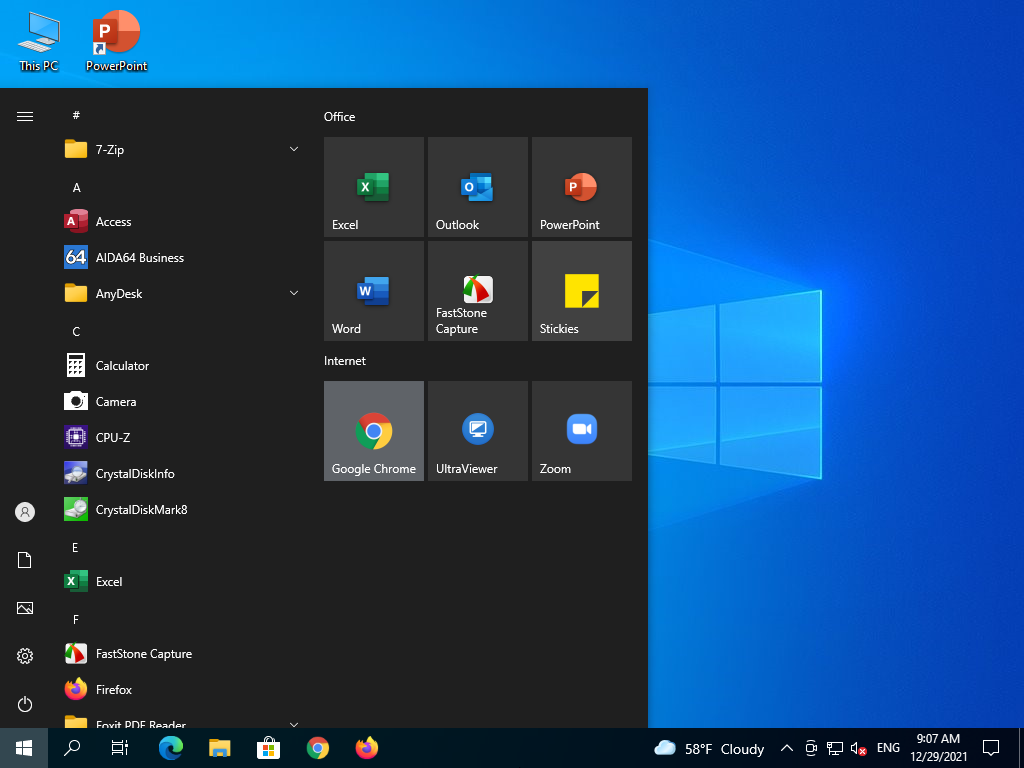Open the Word tile
Image resolution: width=1024 pixels, height=768 pixels.
[x=373, y=291]
